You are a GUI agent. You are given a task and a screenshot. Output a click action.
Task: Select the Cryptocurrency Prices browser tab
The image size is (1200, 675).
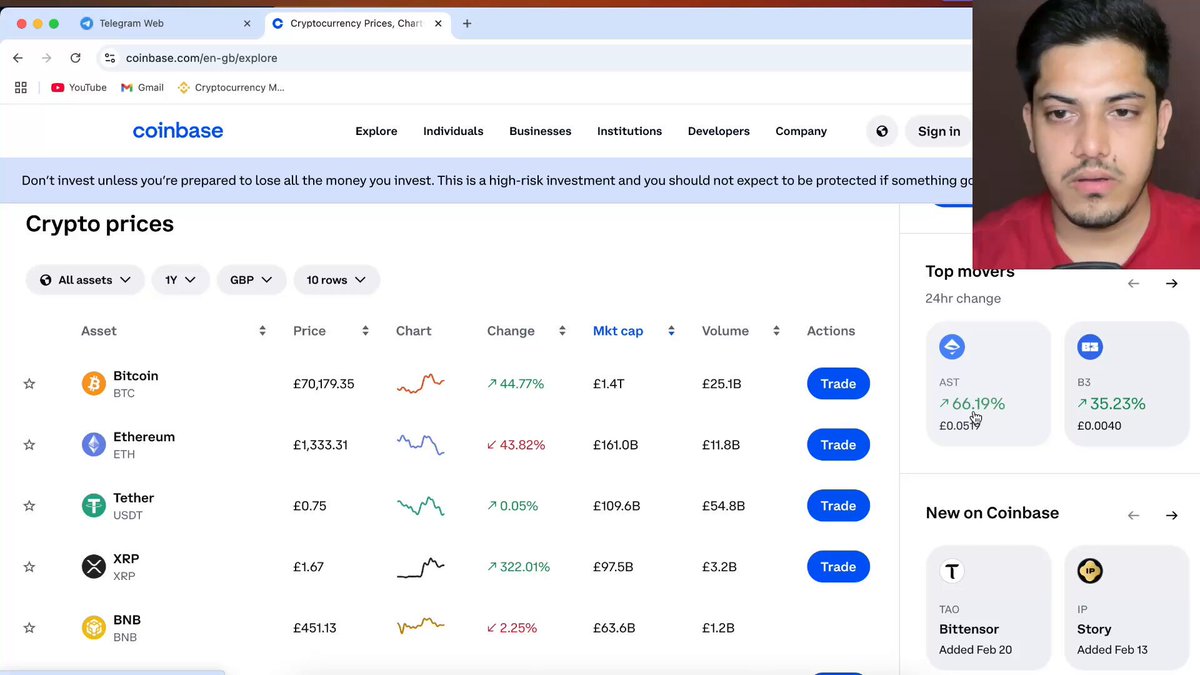(357, 23)
